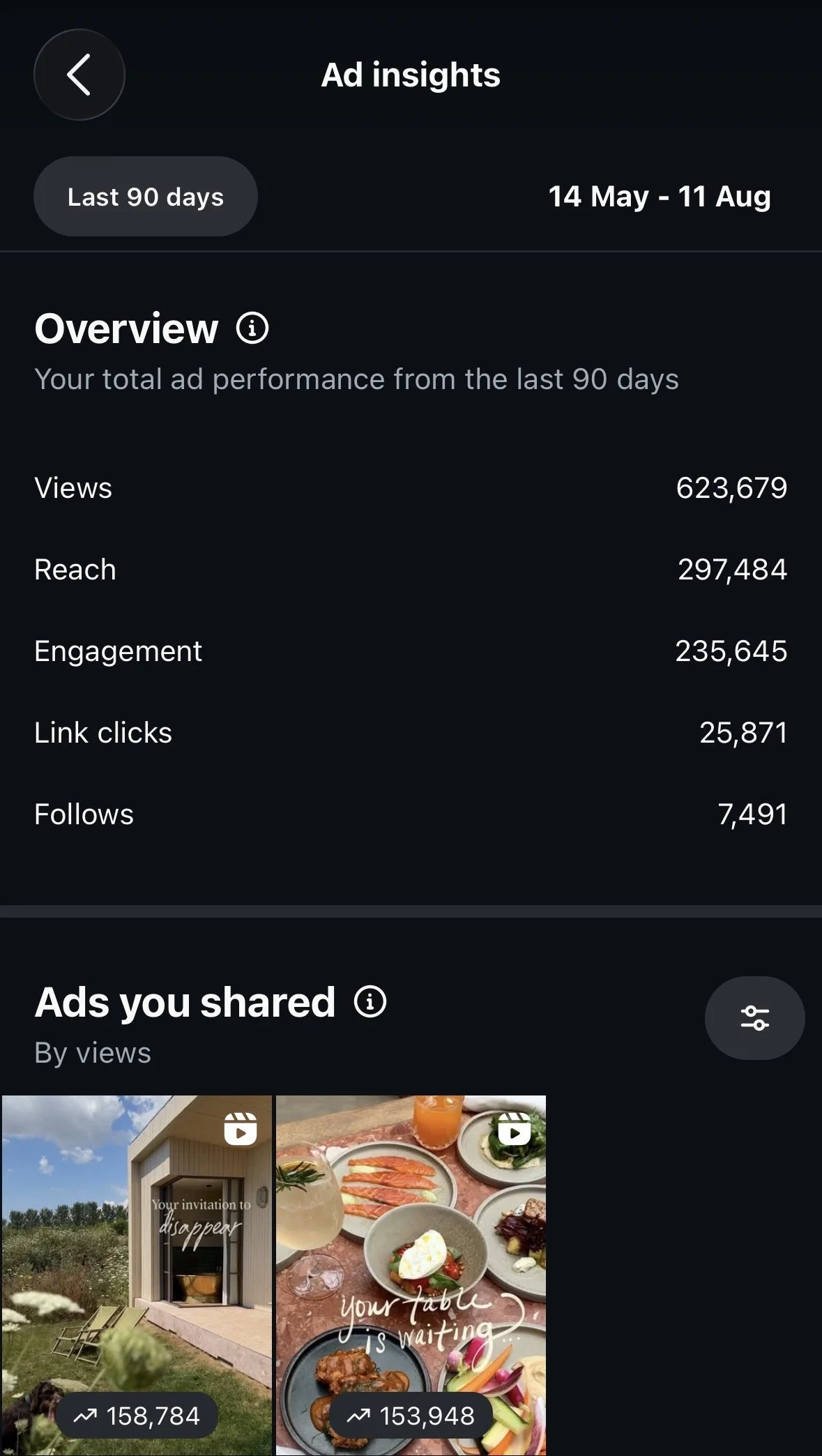Viewport: 822px width, 1456px height.
Task: Open the Follows metric row
Action: point(411,814)
